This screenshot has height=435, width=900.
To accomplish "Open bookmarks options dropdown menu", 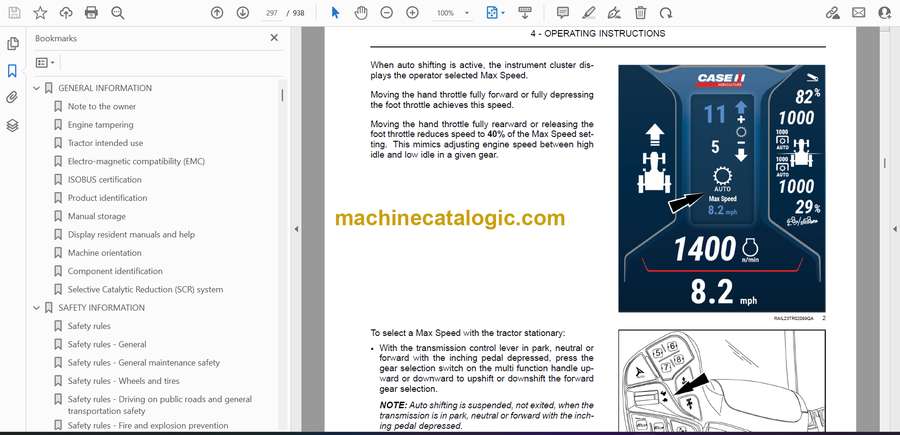I will click(x=45, y=62).
